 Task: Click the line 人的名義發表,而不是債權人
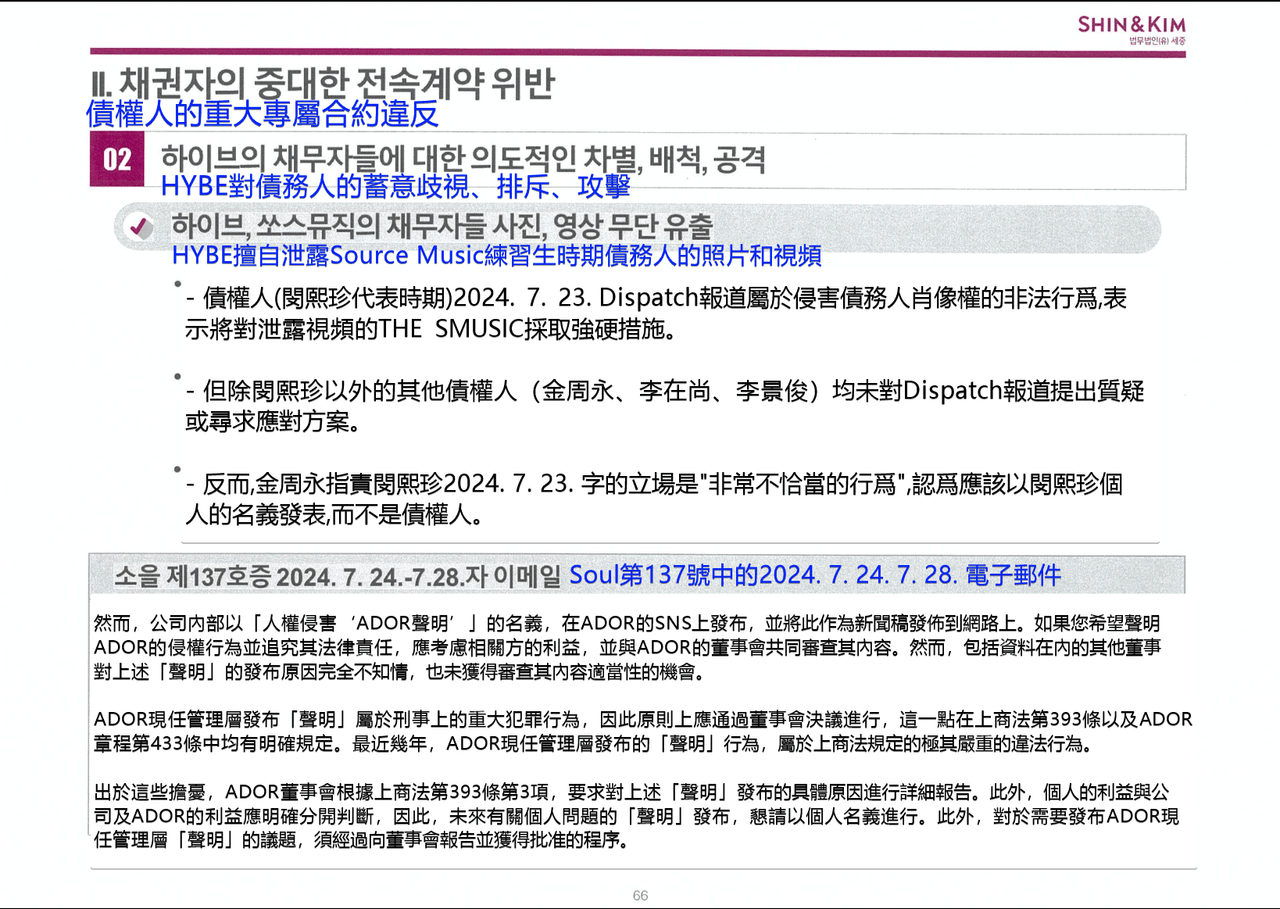point(334,516)
